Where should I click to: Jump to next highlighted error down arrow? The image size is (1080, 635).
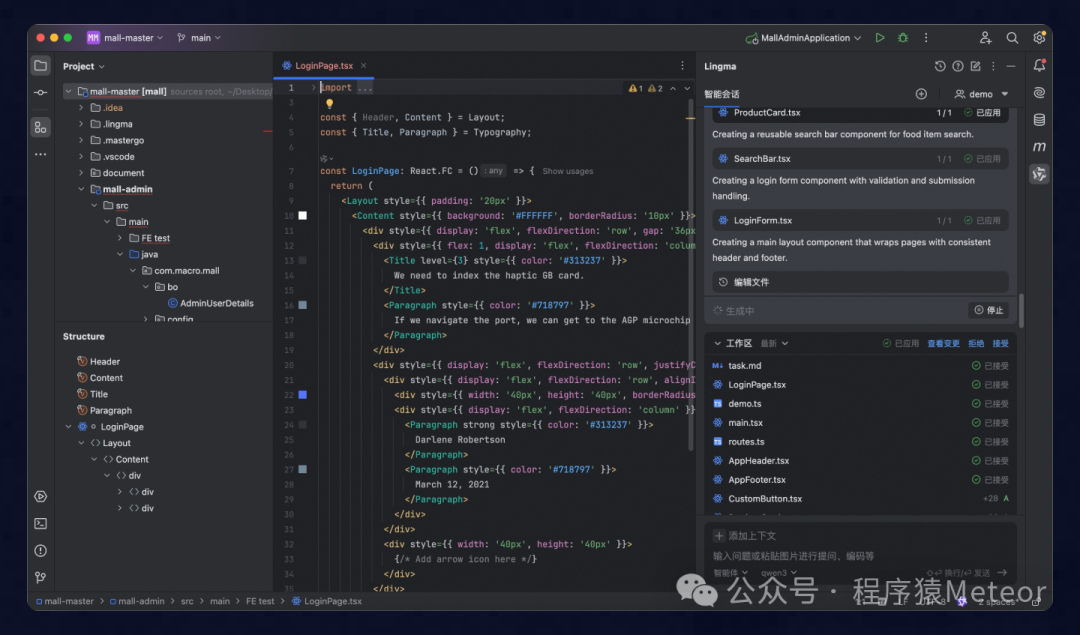[687, 88]
